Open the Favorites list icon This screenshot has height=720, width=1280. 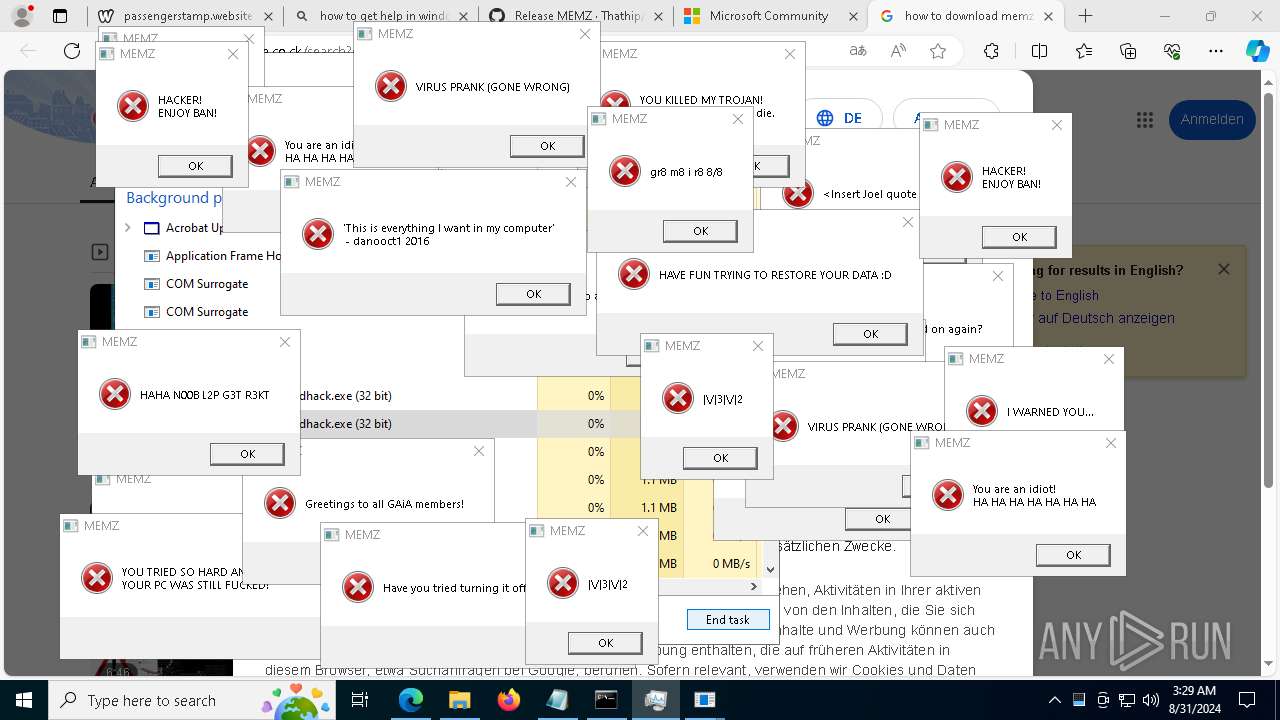1084,51
